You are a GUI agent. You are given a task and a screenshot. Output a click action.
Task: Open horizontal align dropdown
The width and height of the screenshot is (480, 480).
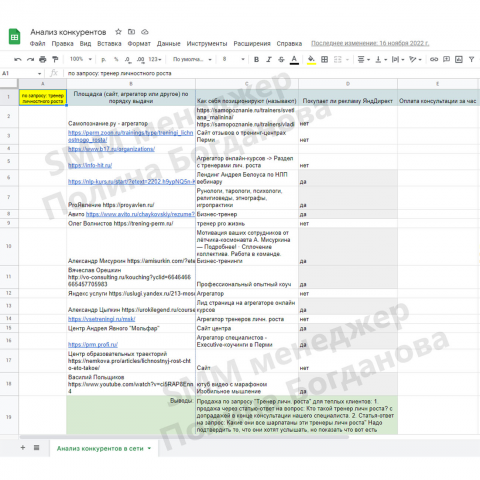click(364, 59)
